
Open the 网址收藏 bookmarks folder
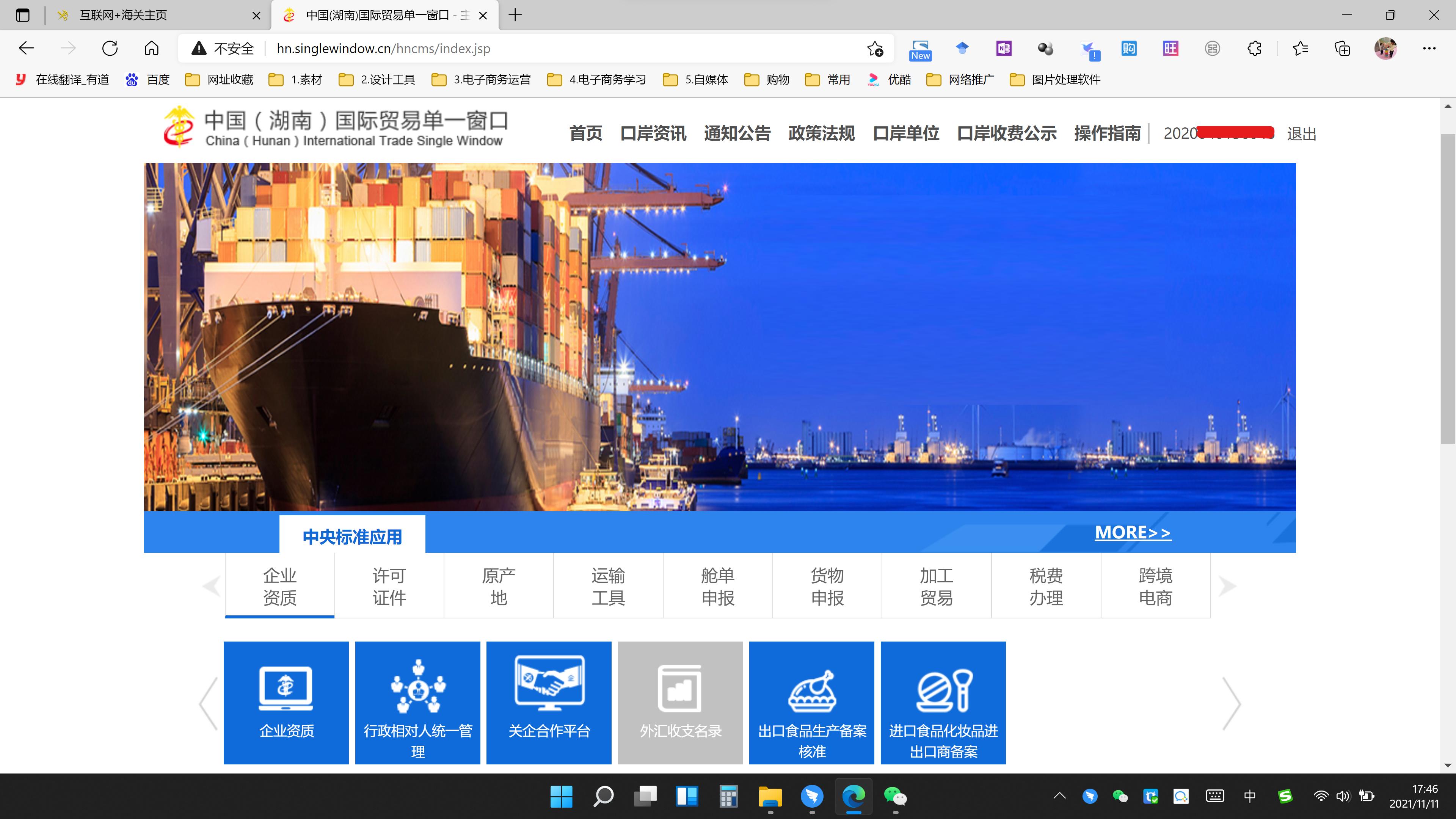coord(220,80)
